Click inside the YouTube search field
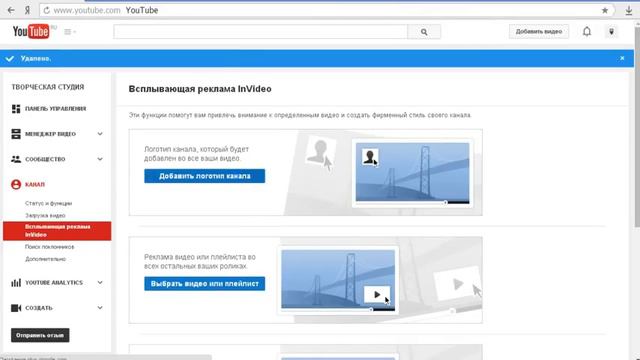This screenshot has width=640, height=360. pos(260,31)
